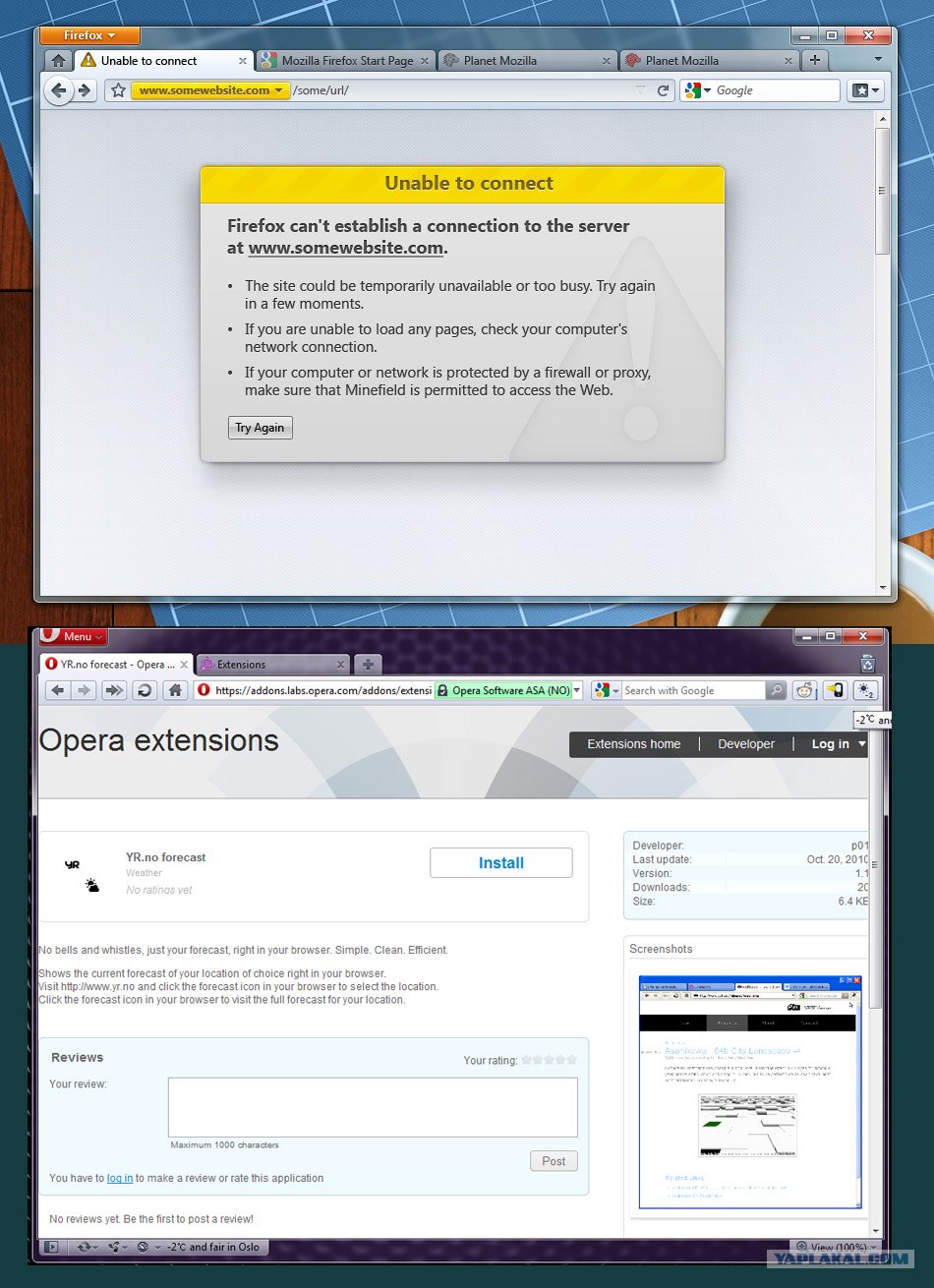Viewport: 934px width, 1288px height.
Task: Bookmark this page with the star icon
Action: coord(119,90)
